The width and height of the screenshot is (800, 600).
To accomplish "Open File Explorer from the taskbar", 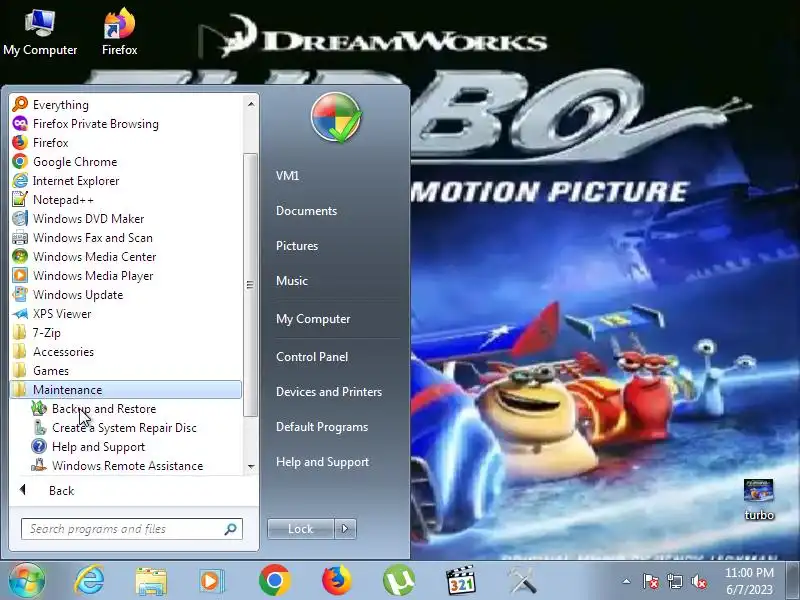I will [x=151, y=581].
